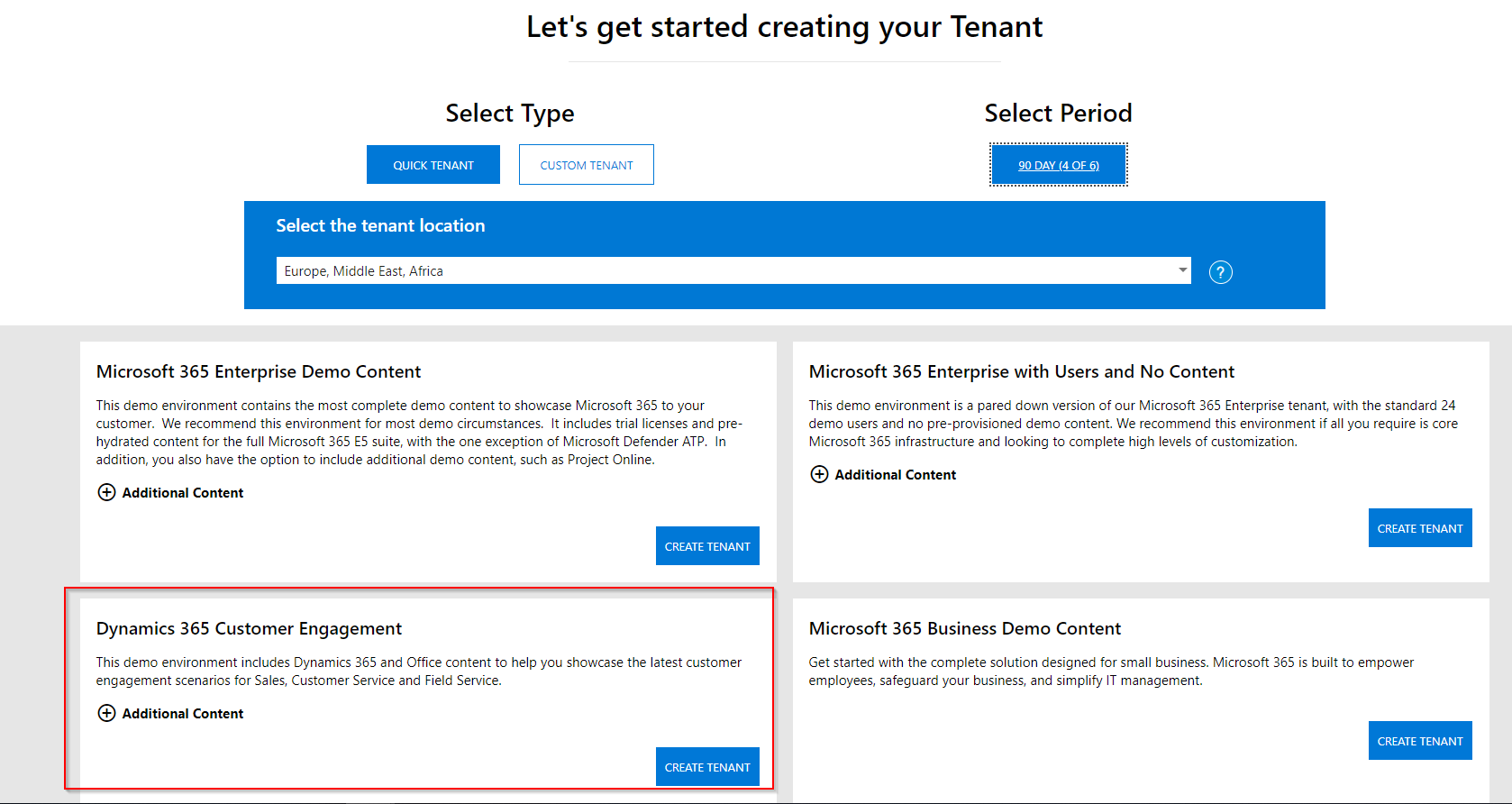Open the tenant location dropdown arrow

pyautogui.click(x=1182, y=270)
